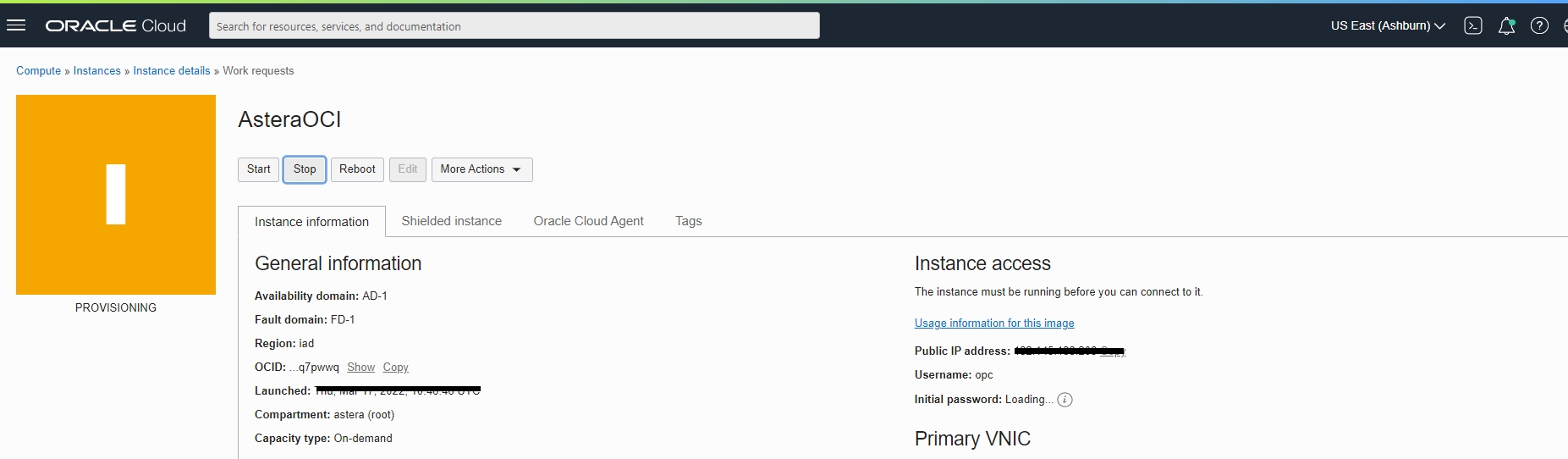Click the Initial password info icon
The height and width of the screenshot is (459, 1568).
coord(1065,400)
